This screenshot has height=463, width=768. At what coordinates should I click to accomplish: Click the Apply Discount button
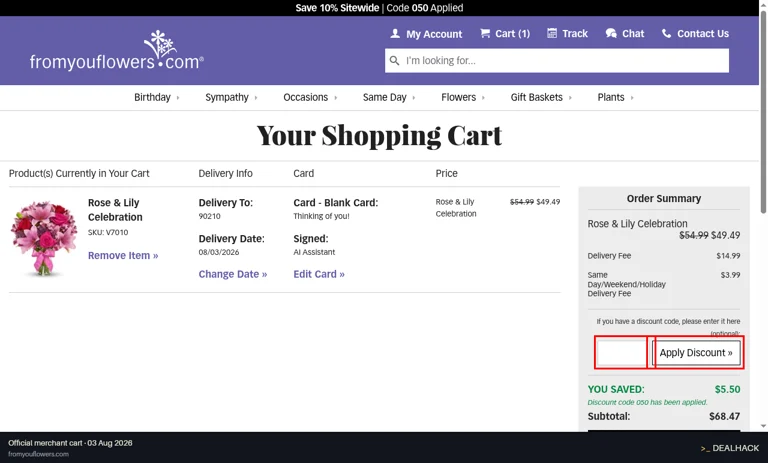point(696,353)
